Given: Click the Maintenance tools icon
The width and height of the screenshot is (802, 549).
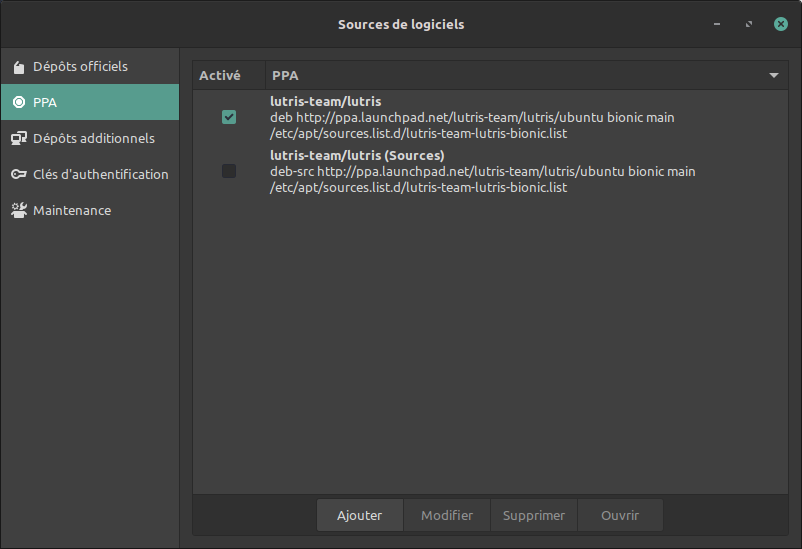Looking at the screenshot, I should coord(18,210).
